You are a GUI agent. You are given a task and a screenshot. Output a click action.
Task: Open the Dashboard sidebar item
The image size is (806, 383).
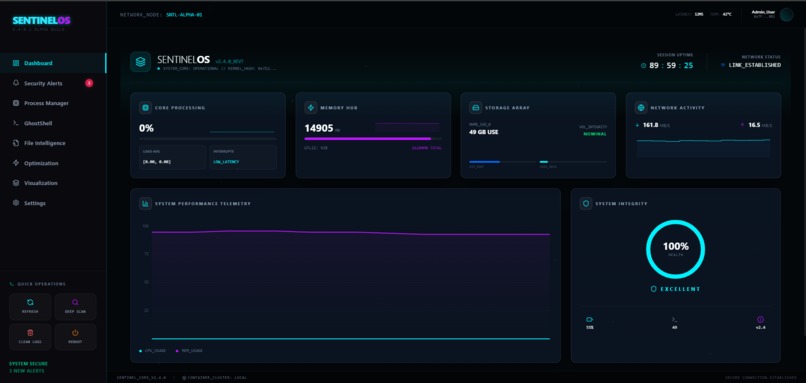coord(53,63)
